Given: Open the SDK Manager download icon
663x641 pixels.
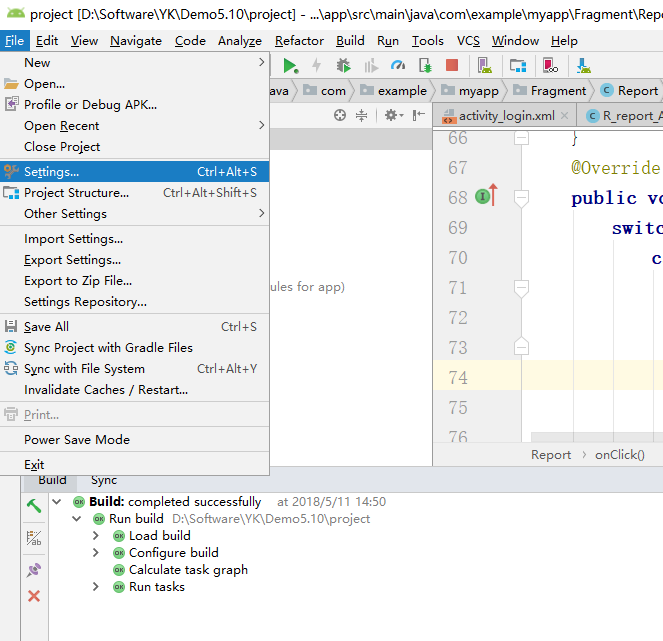Looking at the screenshot, I should 584,66.
